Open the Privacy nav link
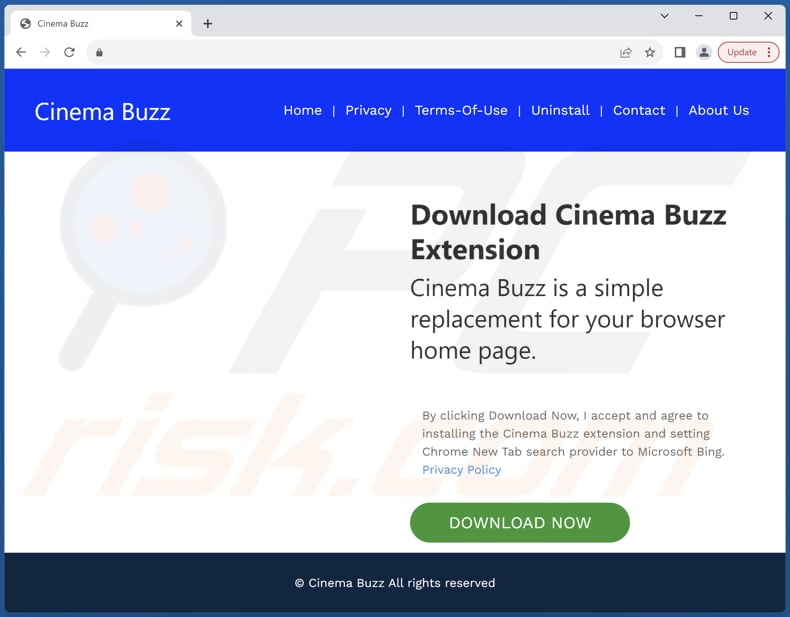Viewport: 790px width, 617px height. point(368,110)
